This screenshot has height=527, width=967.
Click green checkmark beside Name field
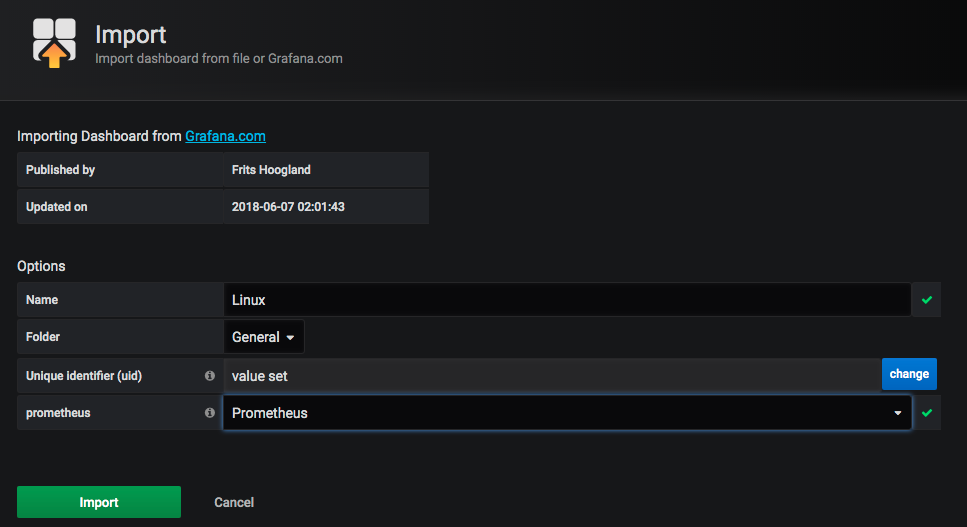[926, 300]
